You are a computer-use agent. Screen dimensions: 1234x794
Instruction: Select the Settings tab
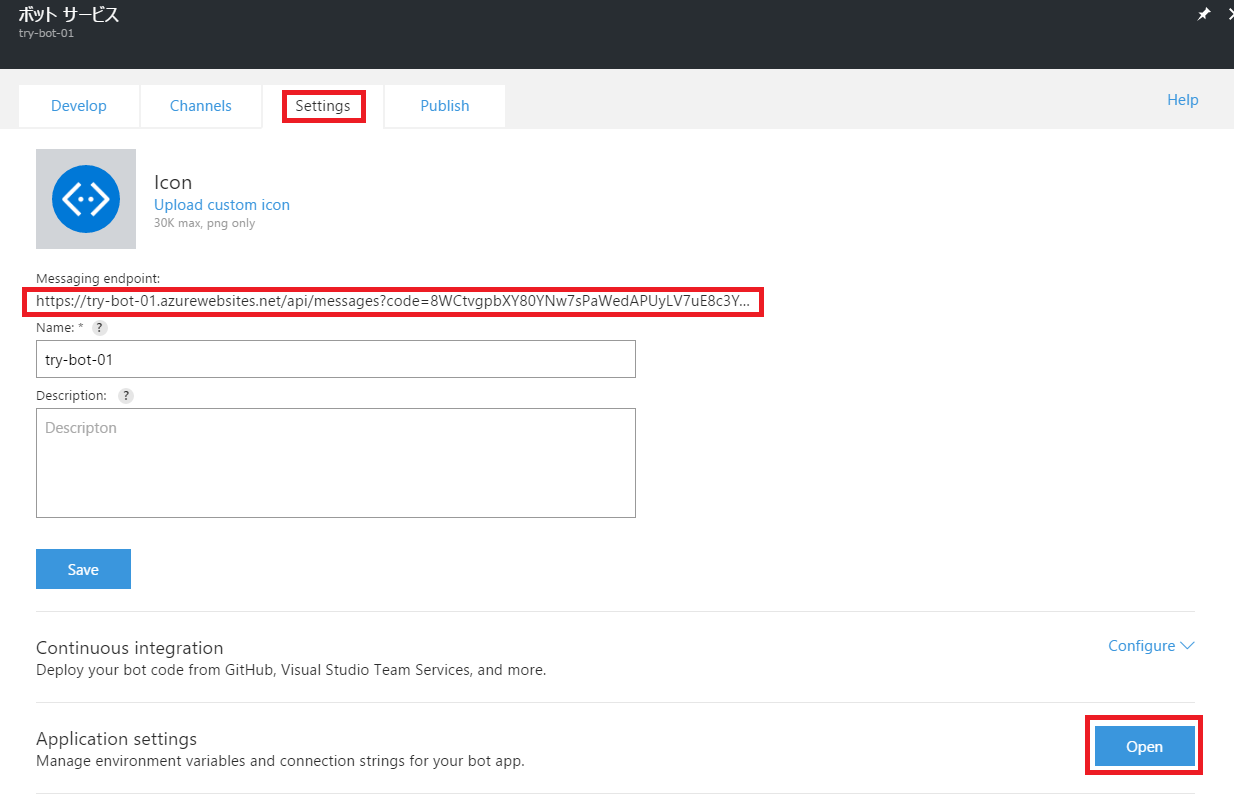coord(323,105)
